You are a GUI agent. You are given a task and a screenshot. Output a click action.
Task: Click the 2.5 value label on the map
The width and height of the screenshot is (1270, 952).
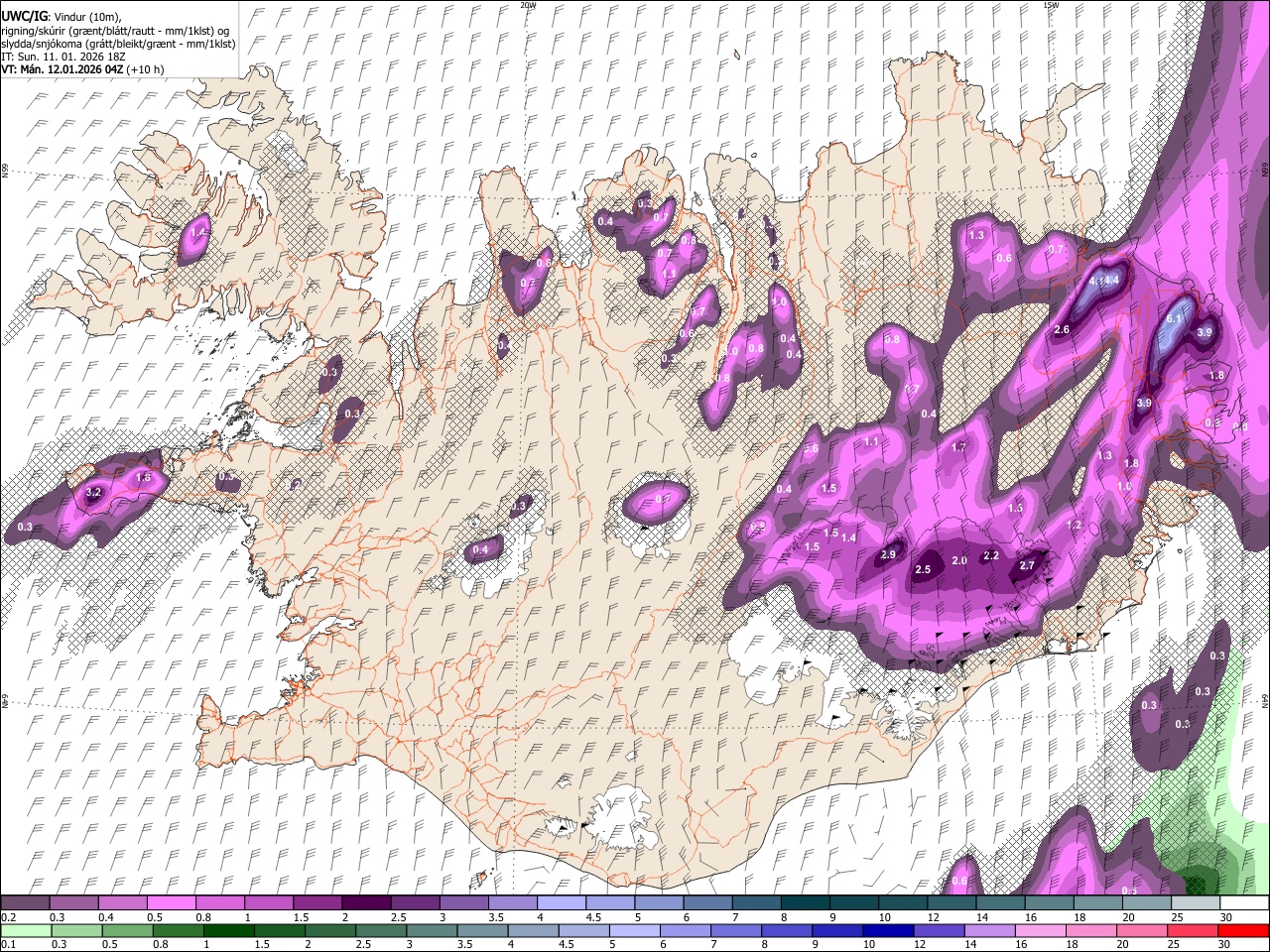(923, 569)
